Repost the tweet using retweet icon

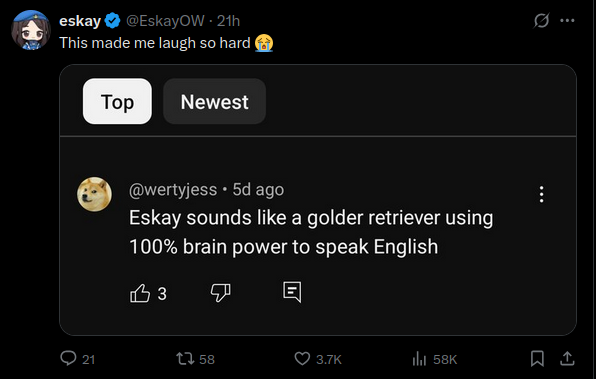point(185,358)
